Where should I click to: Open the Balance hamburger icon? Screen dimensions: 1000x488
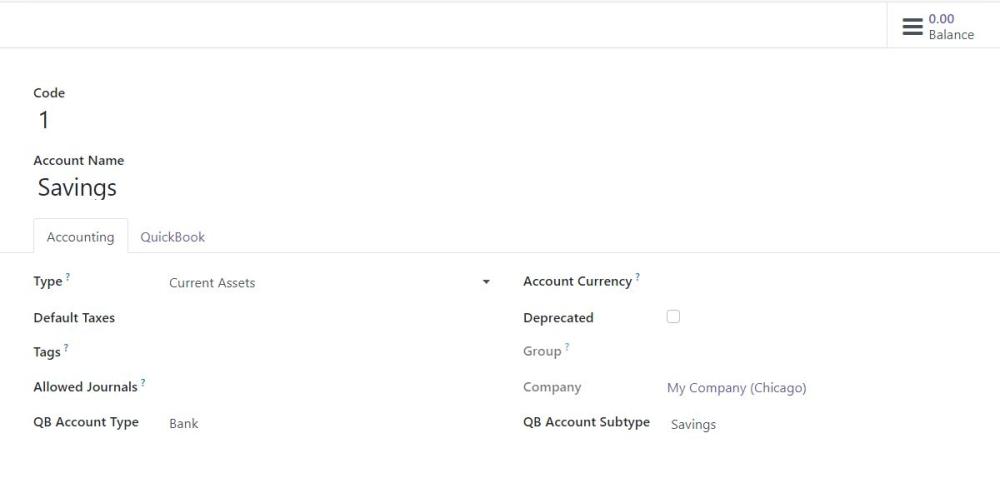(x=912, y=27)
